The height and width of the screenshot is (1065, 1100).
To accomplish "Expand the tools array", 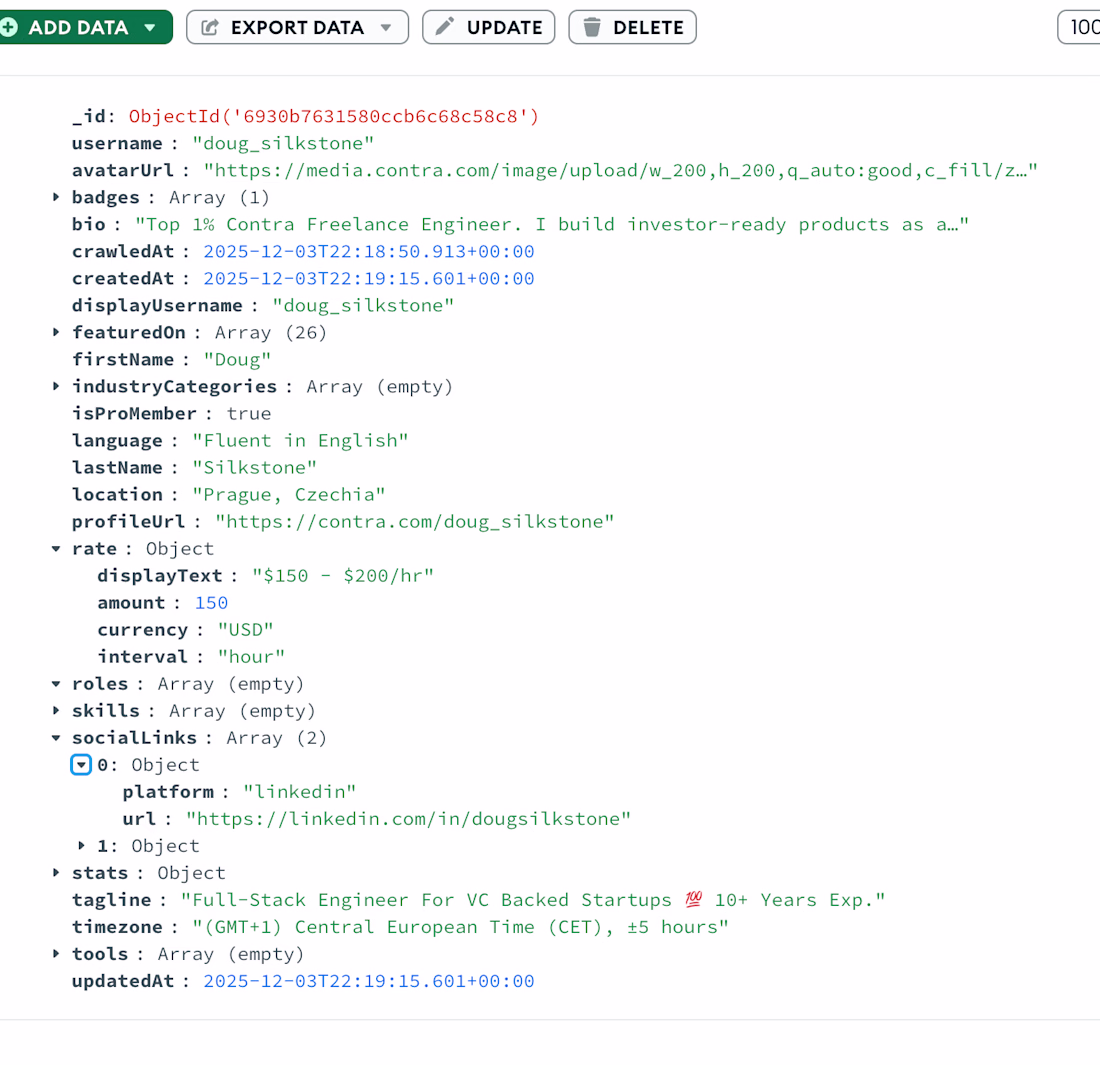I will tap(56, 954).
